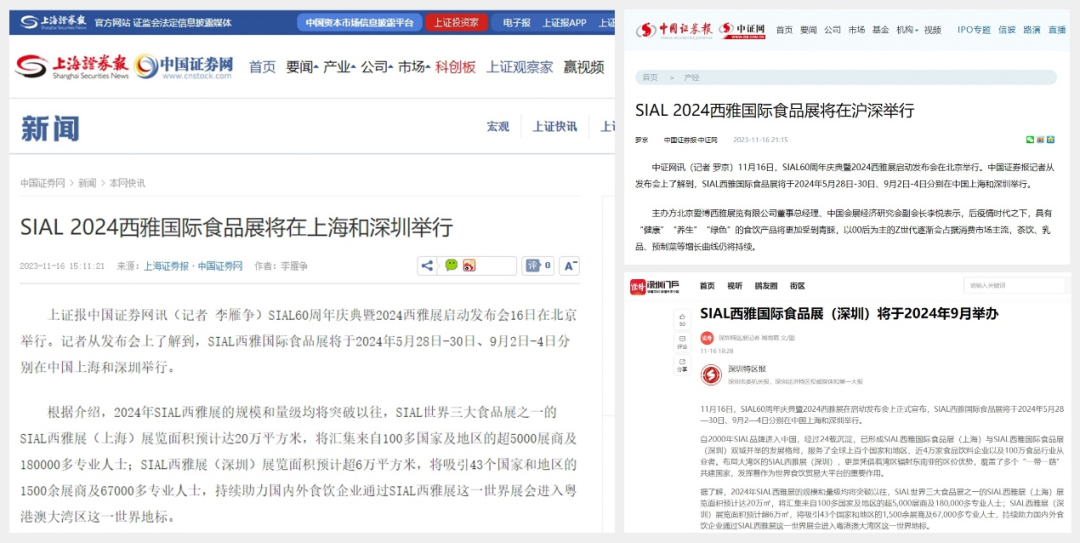Expand the 机构 dropdown in 中证网 navigation
Image resolution: width=1080 pixels, height=543 pixels.
[907, 30]
